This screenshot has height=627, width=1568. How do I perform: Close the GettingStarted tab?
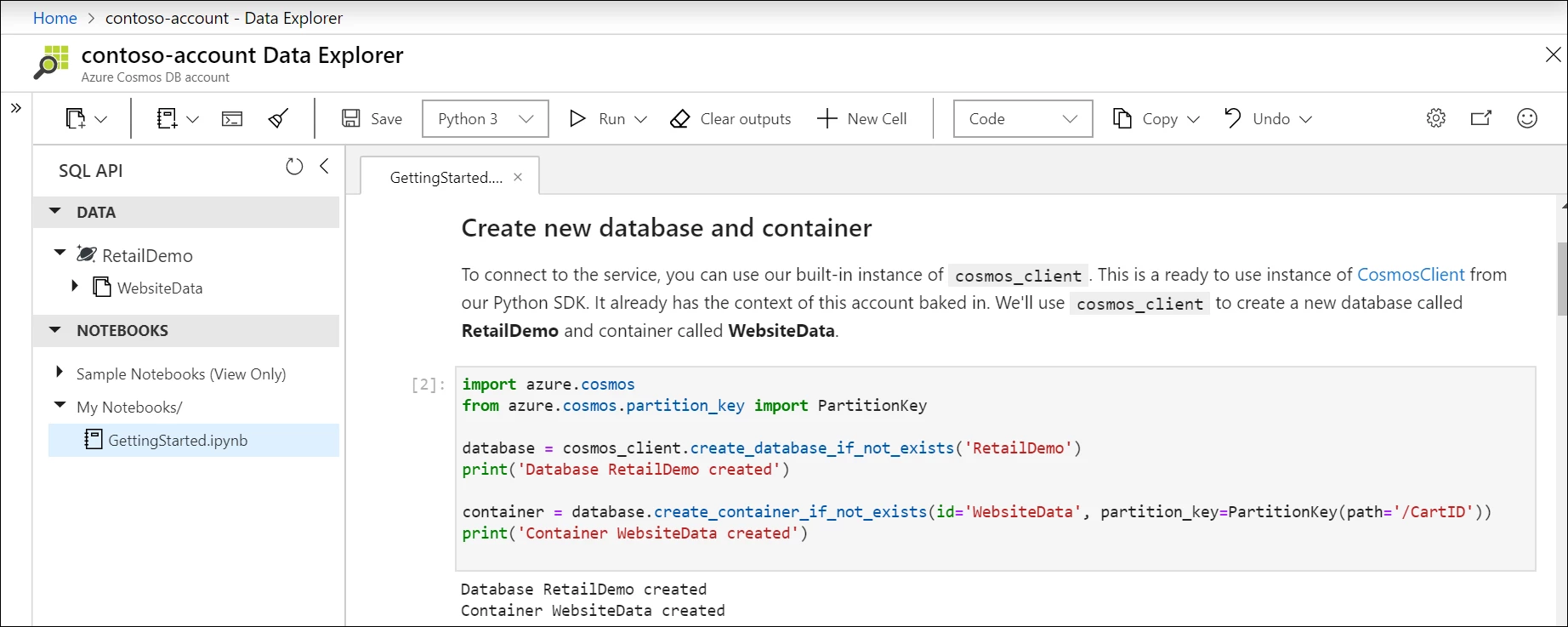[x=518, y=177]
